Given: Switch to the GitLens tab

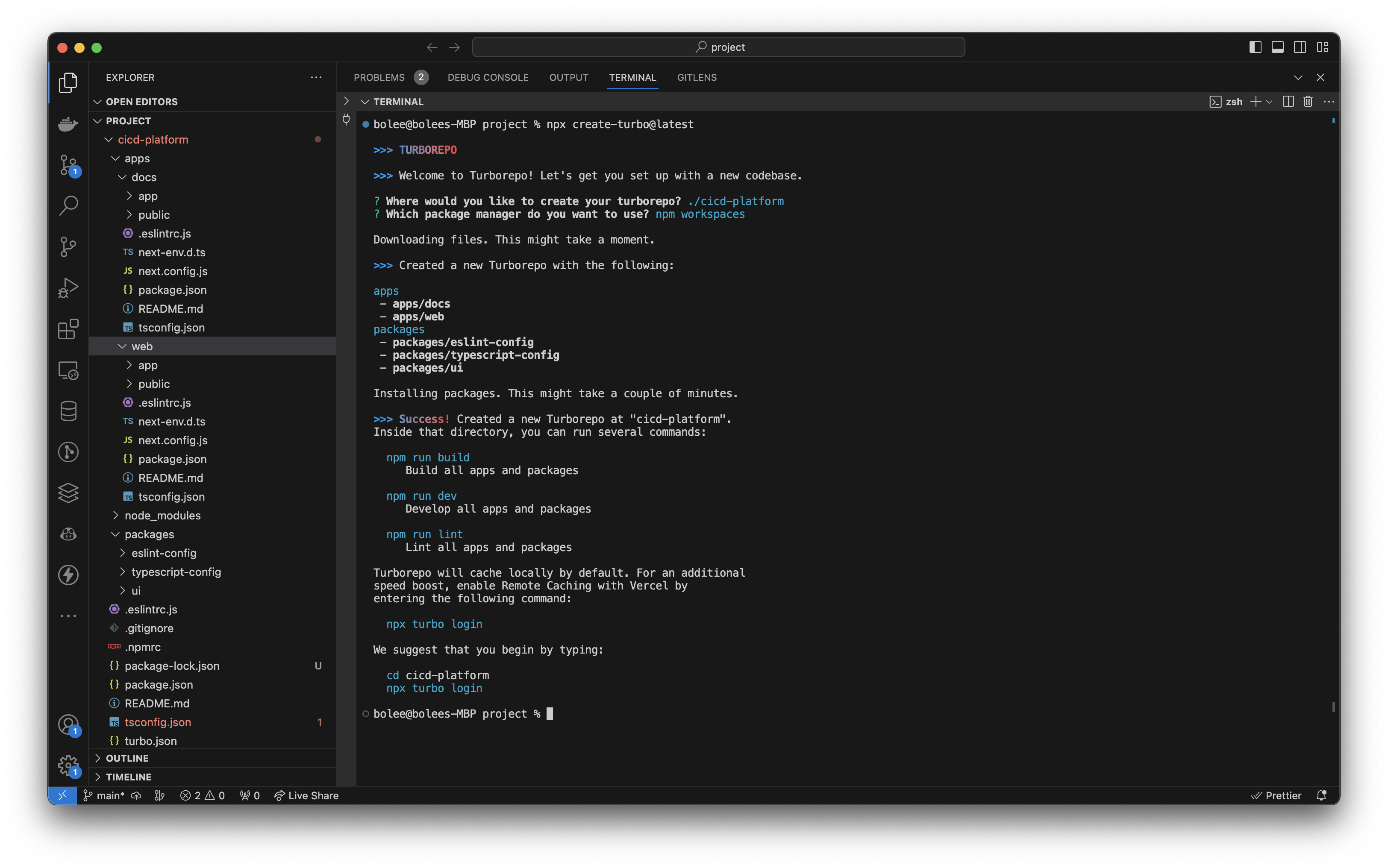Looking at the screenshot, I should [x=697, y=77].
